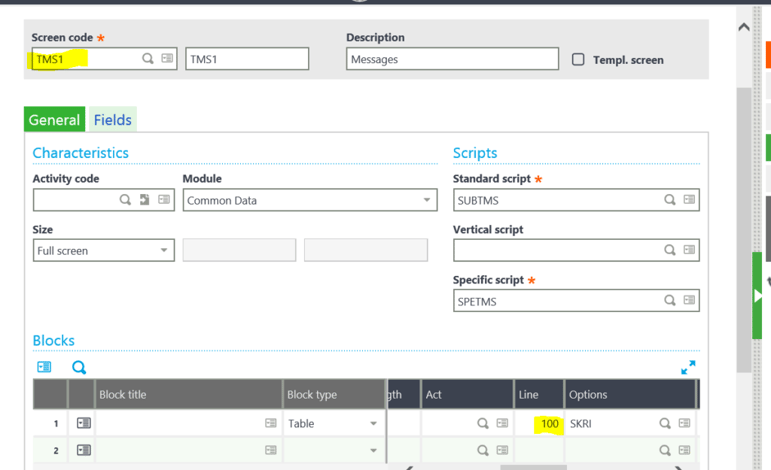
Task: Click the Description field containing Messages
Action: (452, 60)
